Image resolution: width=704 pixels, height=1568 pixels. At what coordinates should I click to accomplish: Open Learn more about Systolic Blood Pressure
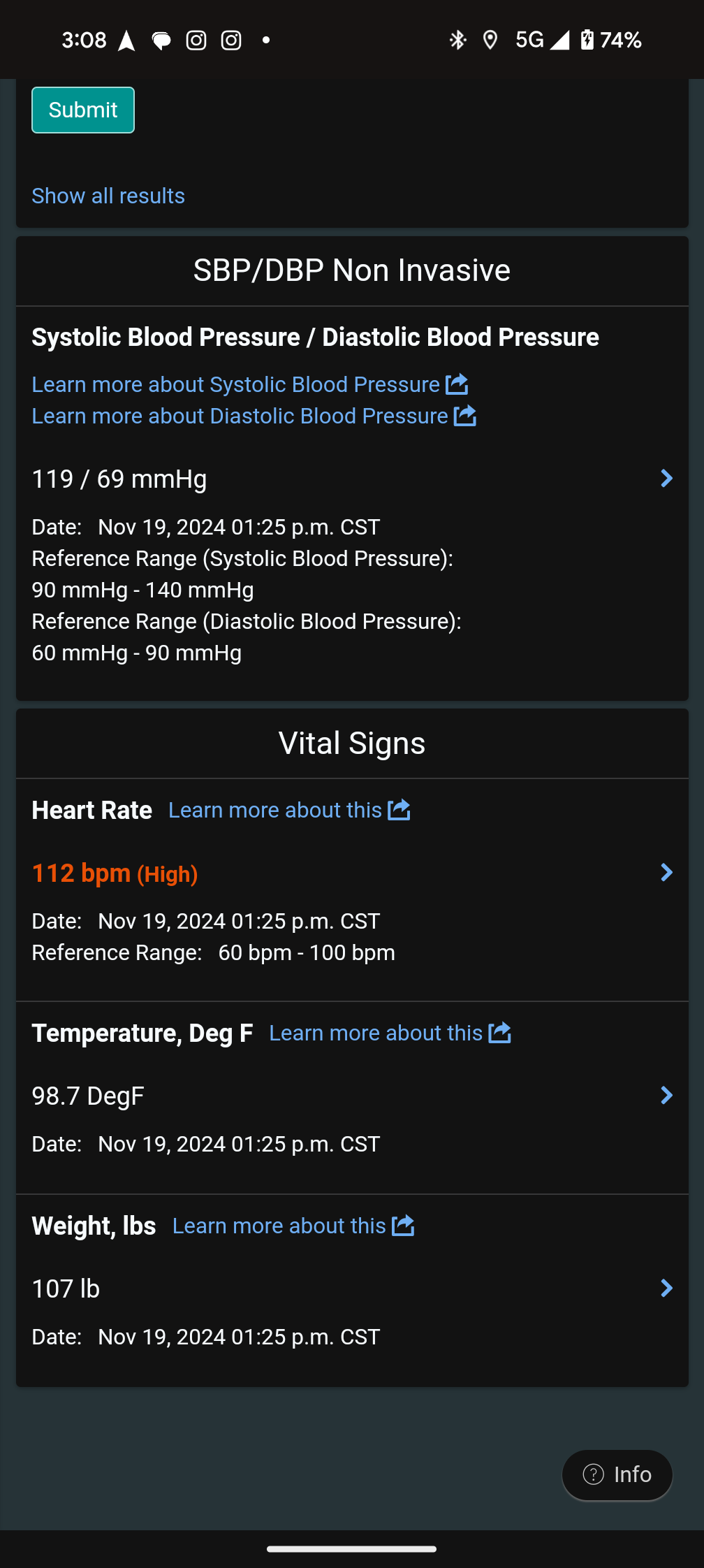pos(236,384)
